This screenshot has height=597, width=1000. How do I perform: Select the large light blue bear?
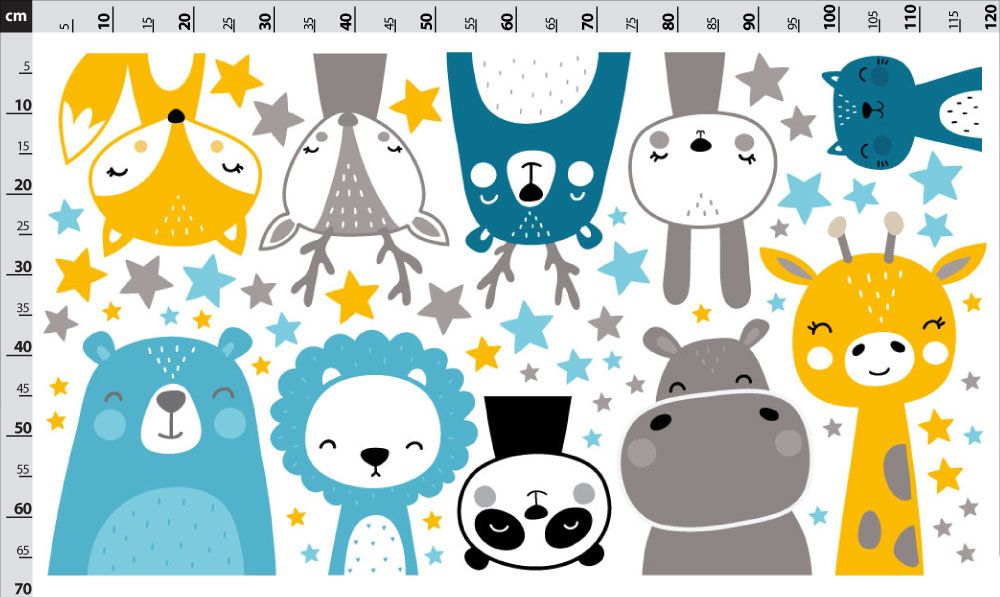(163, 453)
